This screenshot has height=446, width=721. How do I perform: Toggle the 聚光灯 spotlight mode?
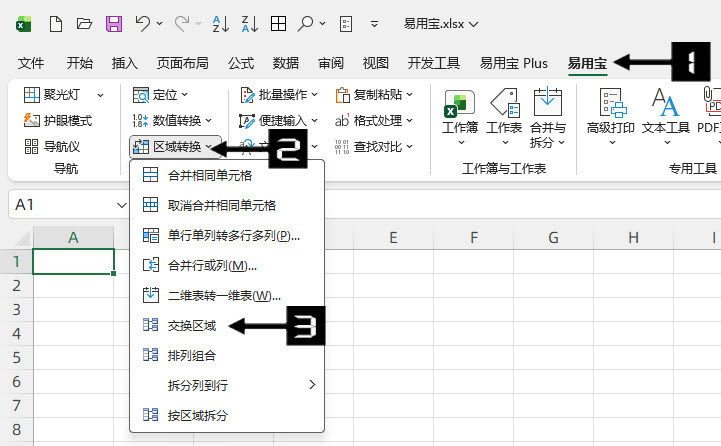(61, 95)
